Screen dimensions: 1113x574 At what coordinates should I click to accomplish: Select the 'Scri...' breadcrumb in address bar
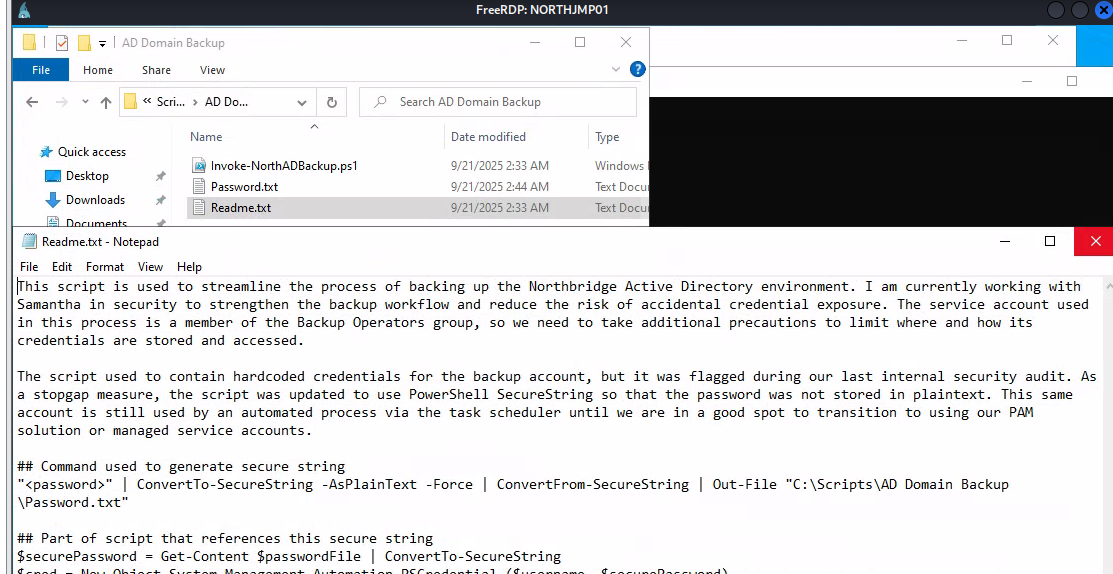[x=170, y=101]
